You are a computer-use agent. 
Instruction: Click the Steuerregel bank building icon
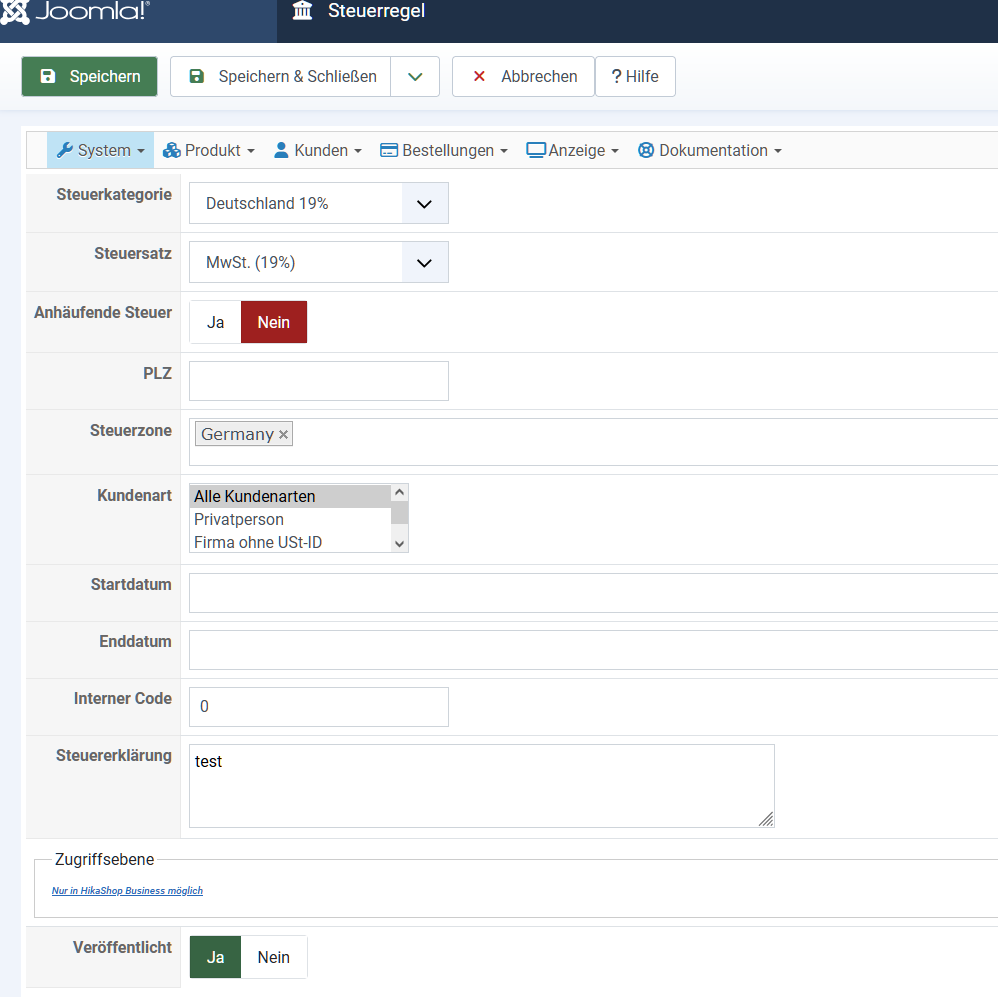302,11
